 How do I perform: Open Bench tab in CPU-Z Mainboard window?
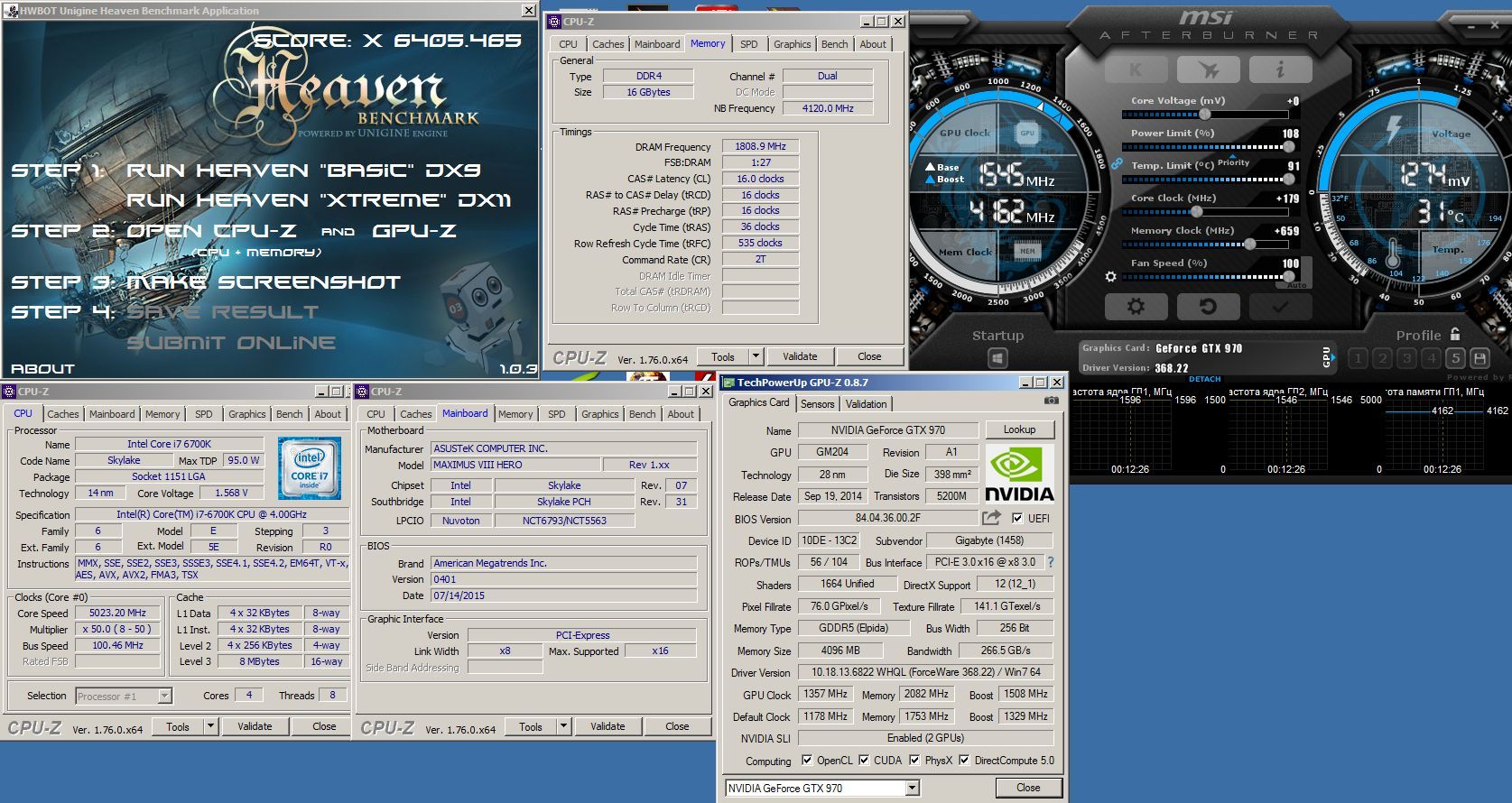642,413
